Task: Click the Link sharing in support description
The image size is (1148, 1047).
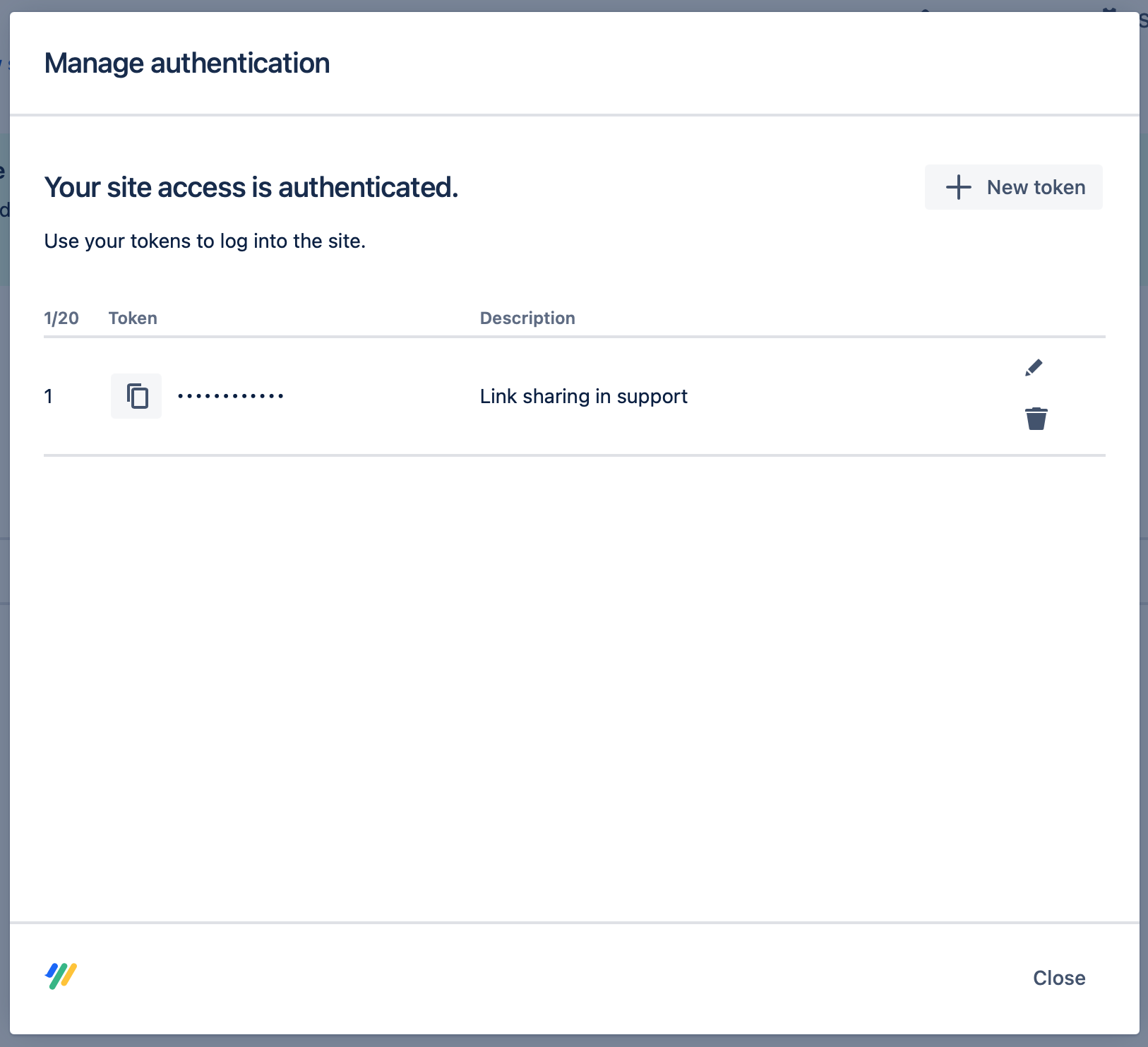Action: (583, 396)
